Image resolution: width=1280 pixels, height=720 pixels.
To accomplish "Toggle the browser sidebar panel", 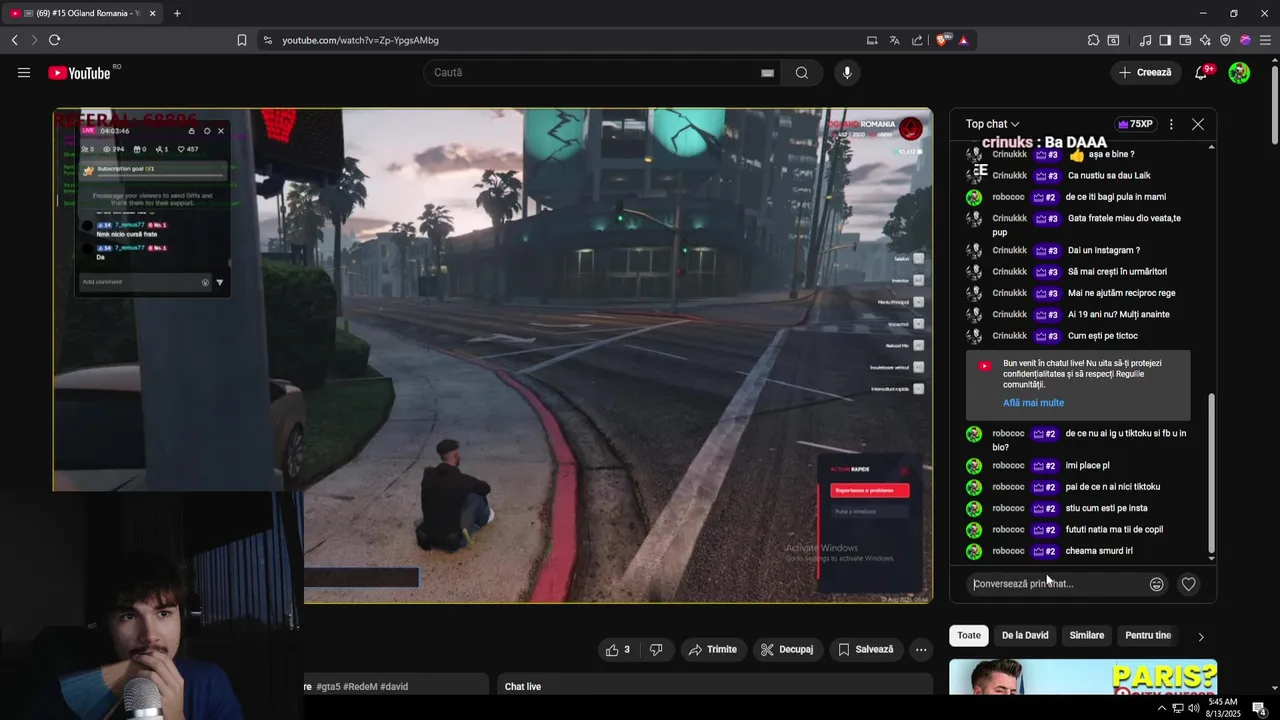I will [1165, 40].
